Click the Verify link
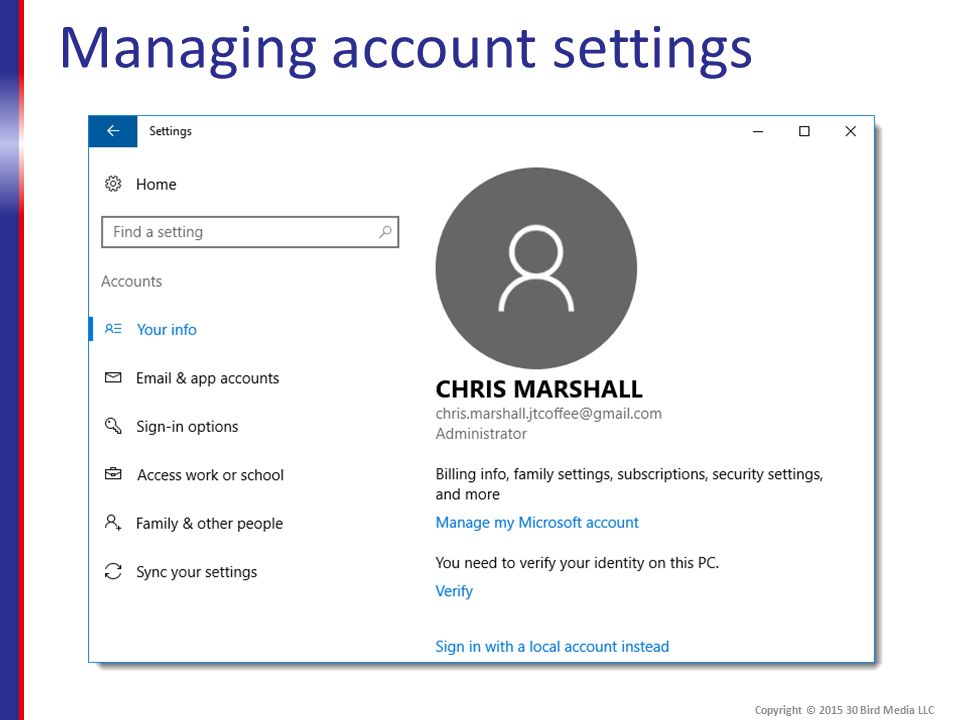Image resolution: width=960 pixels, height=720 pixels. (x=454, y=591)
